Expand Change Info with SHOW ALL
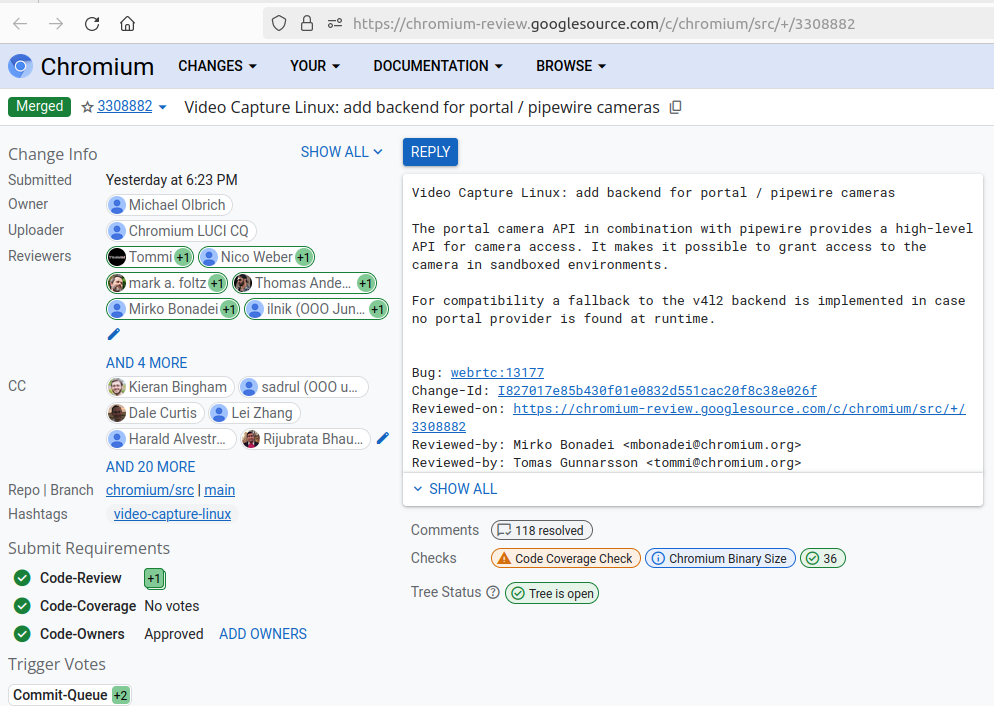 [x=342, y=152]
